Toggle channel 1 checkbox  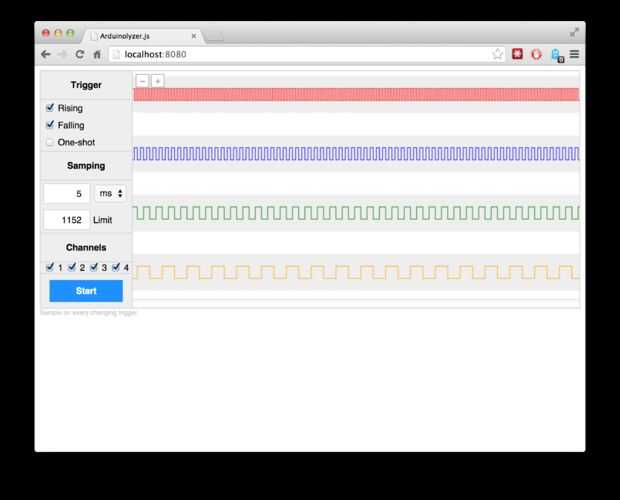[x=50, y=267]
